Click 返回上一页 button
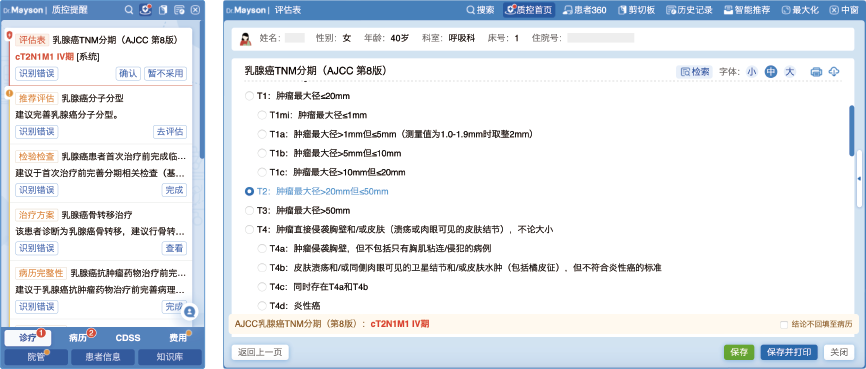The height and width of the screenshot is (369, 866). [x=260, y=352]
